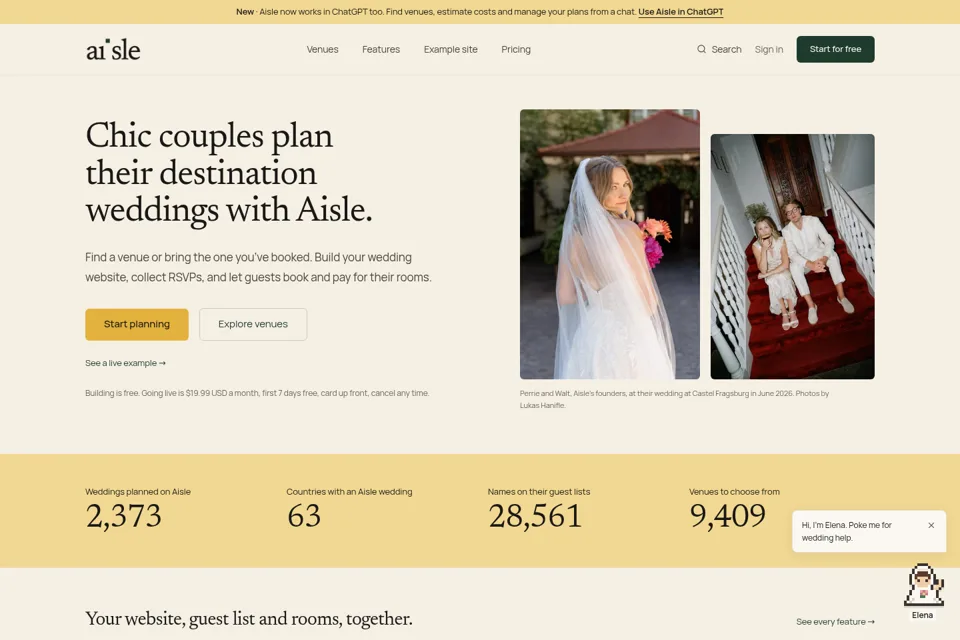This screenshot has width=960, height=640.
Task: Click the Find a venue description paragraph
Action: coord(258,267)
